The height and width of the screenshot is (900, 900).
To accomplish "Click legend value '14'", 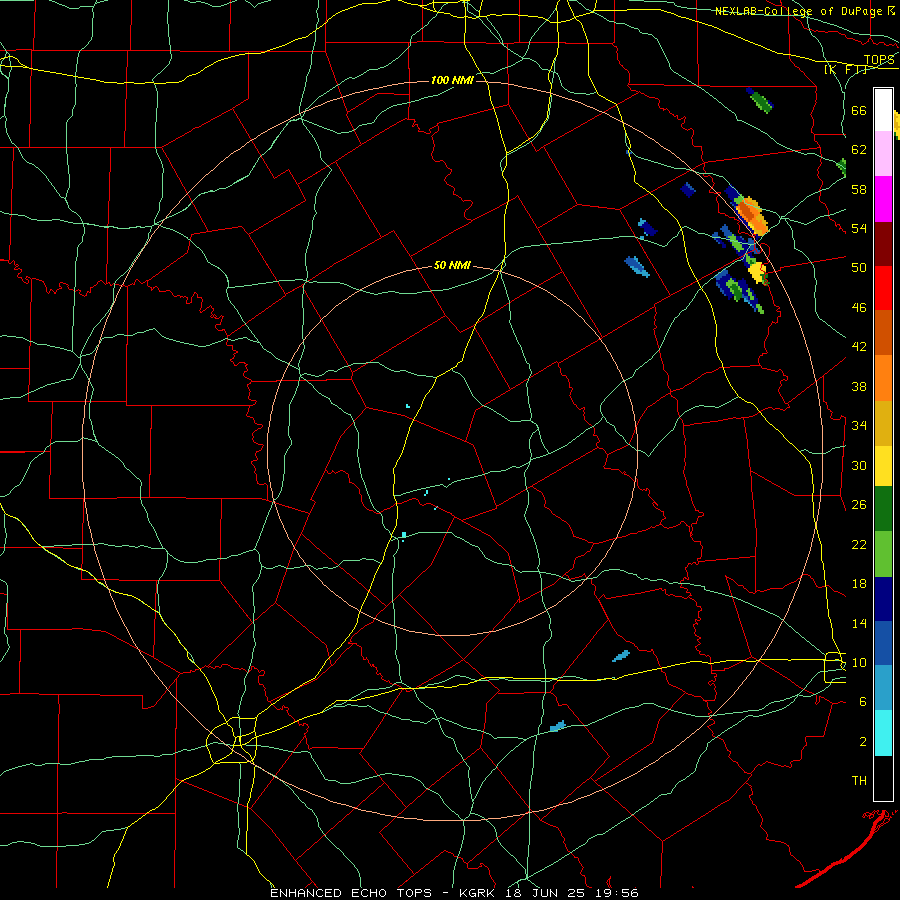I will coord(859,623).
